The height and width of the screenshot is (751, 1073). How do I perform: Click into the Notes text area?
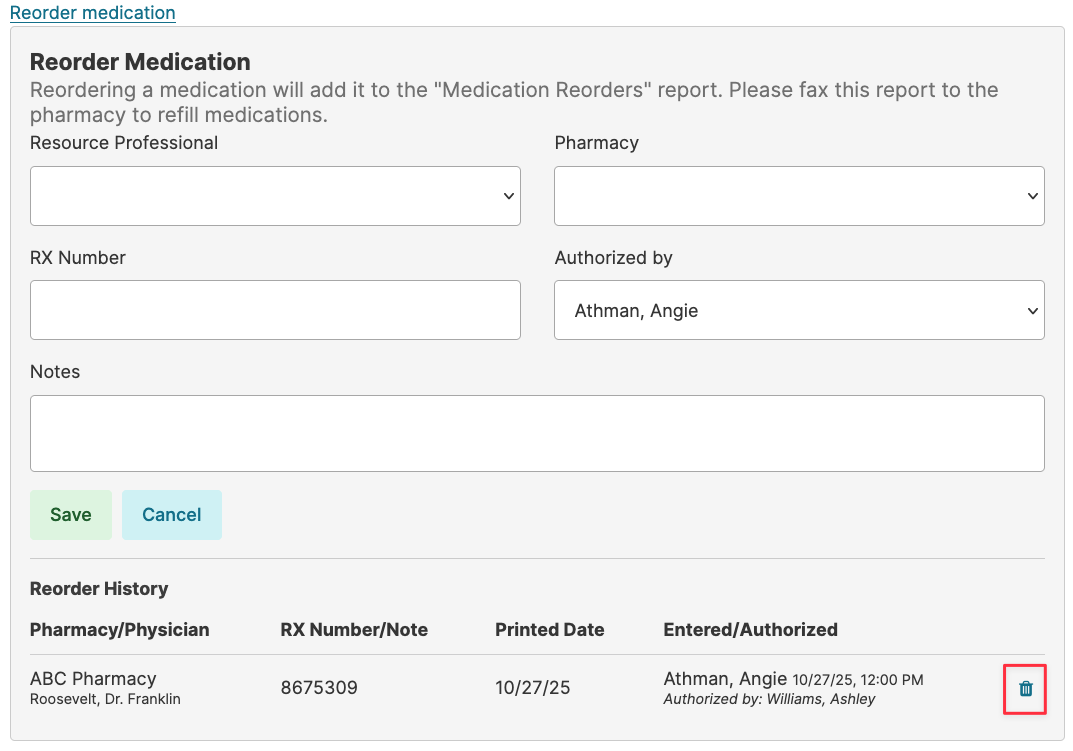coord(537,433)
